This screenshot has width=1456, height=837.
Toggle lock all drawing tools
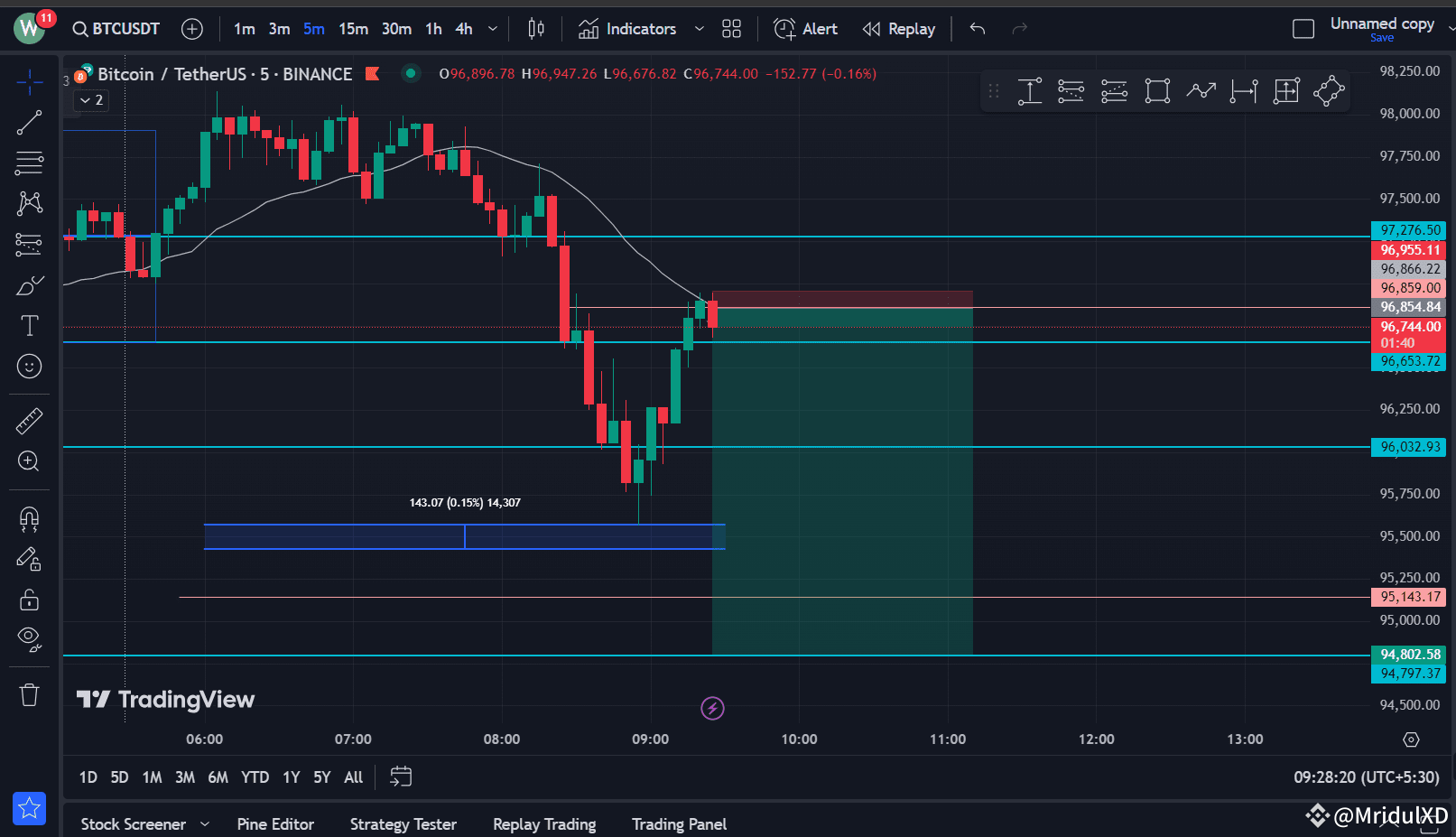(29, 600)
